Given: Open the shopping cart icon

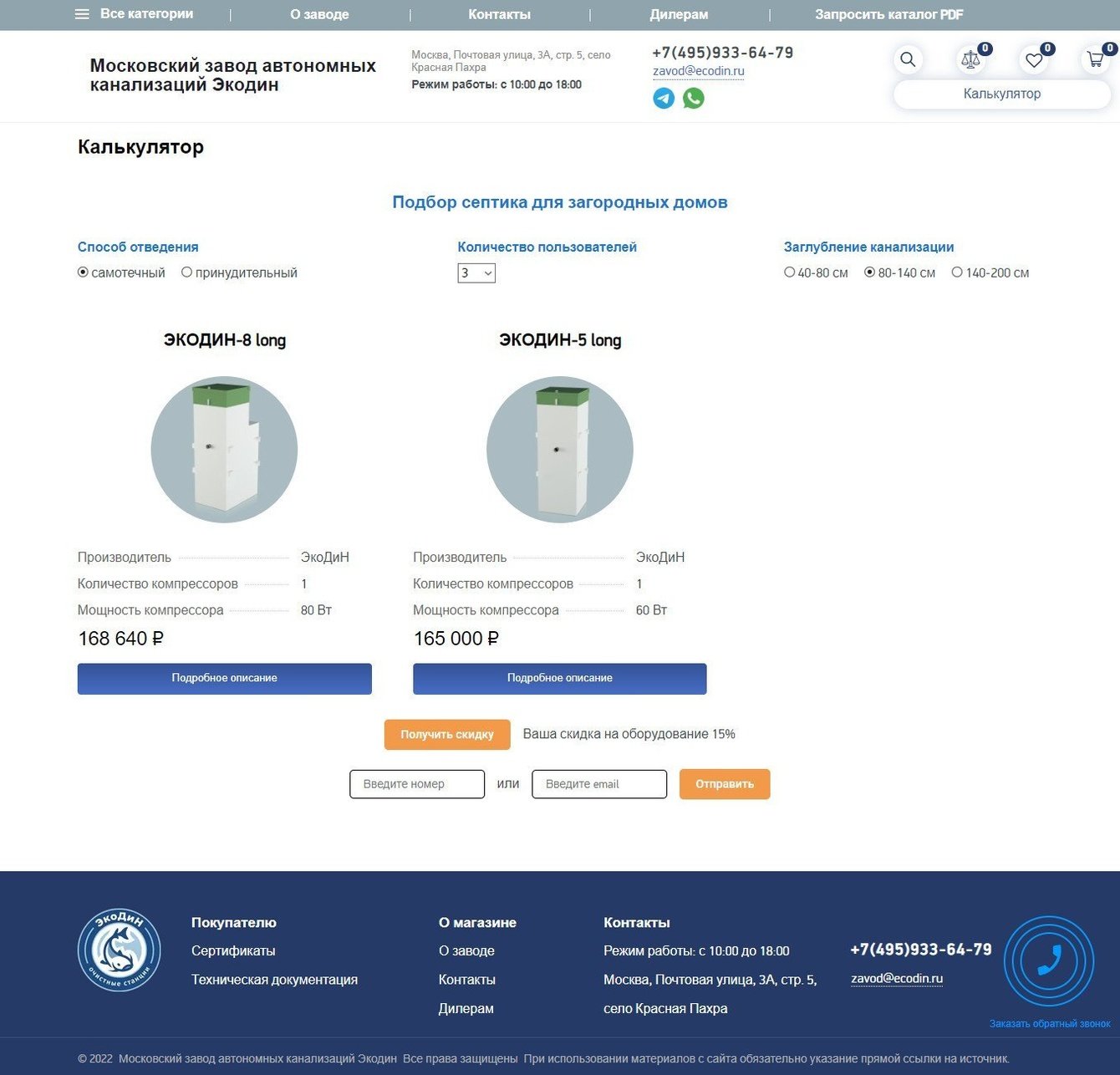Looking at the screenshot, I should 1096,59.
